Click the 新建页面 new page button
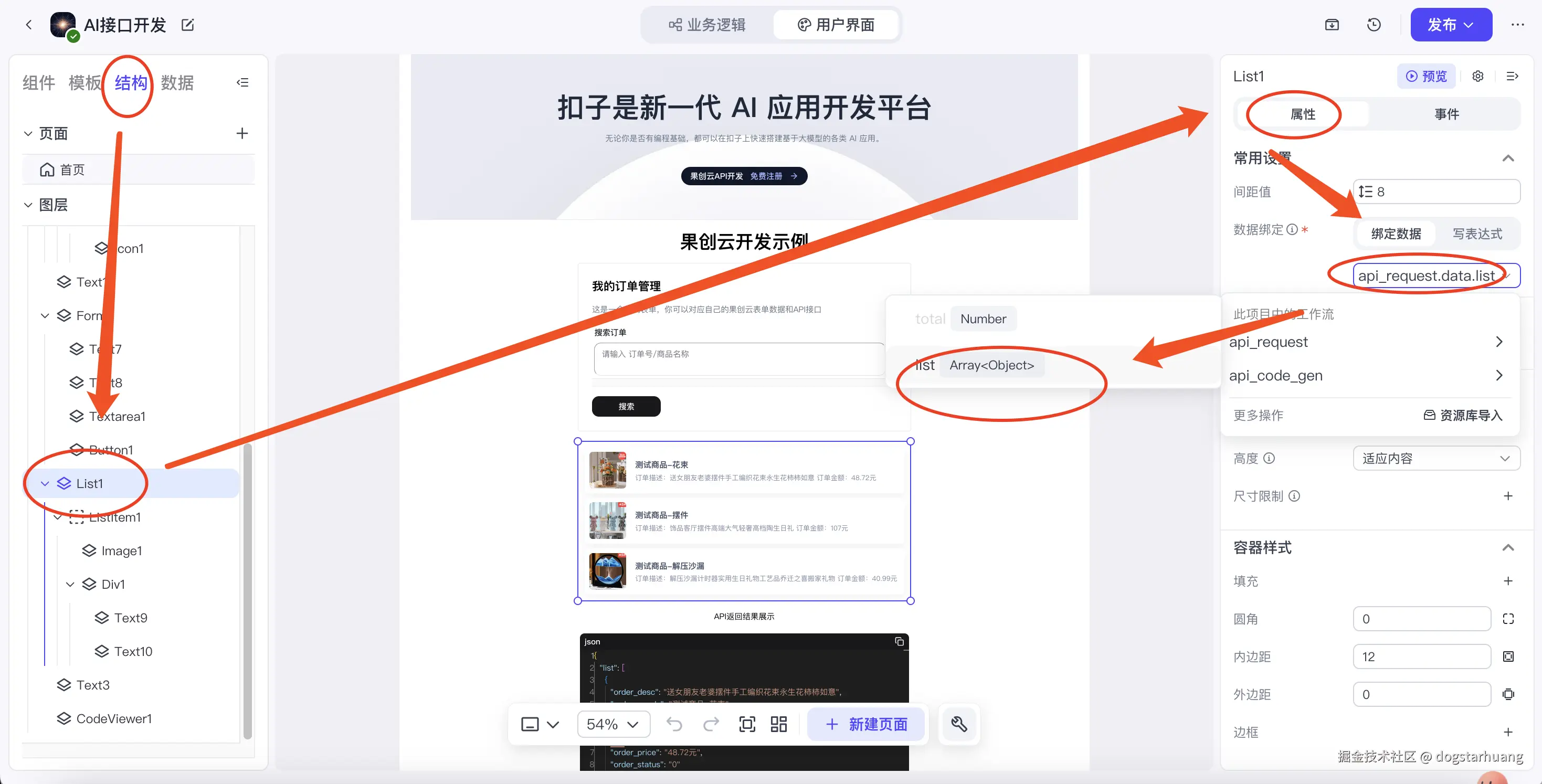 866,724
